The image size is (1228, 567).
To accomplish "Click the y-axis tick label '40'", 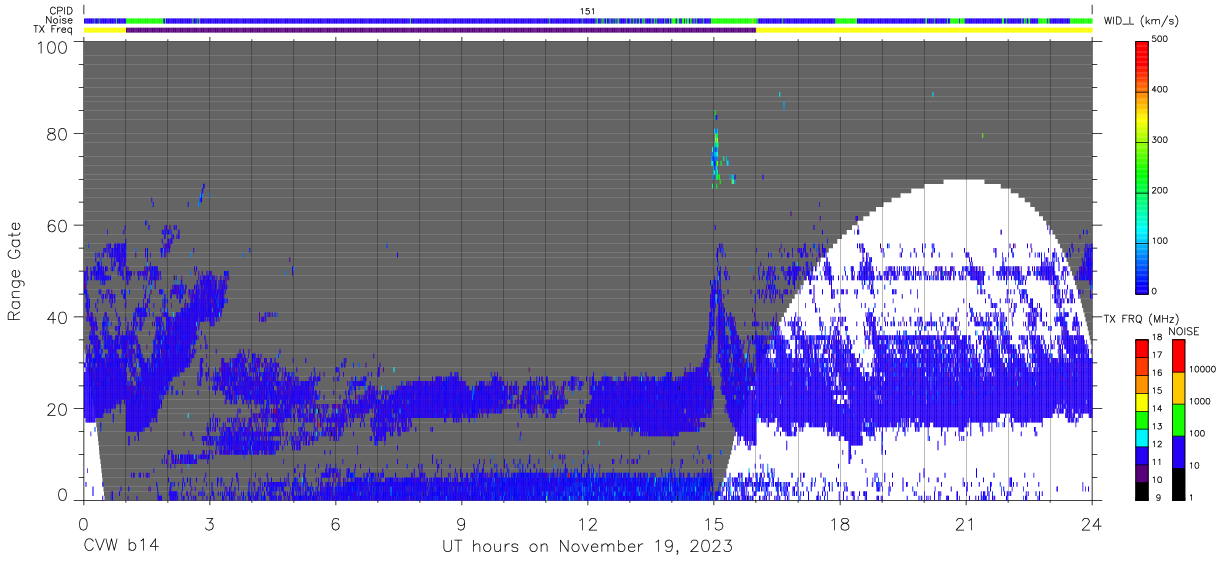I will [x=58, y=317].
